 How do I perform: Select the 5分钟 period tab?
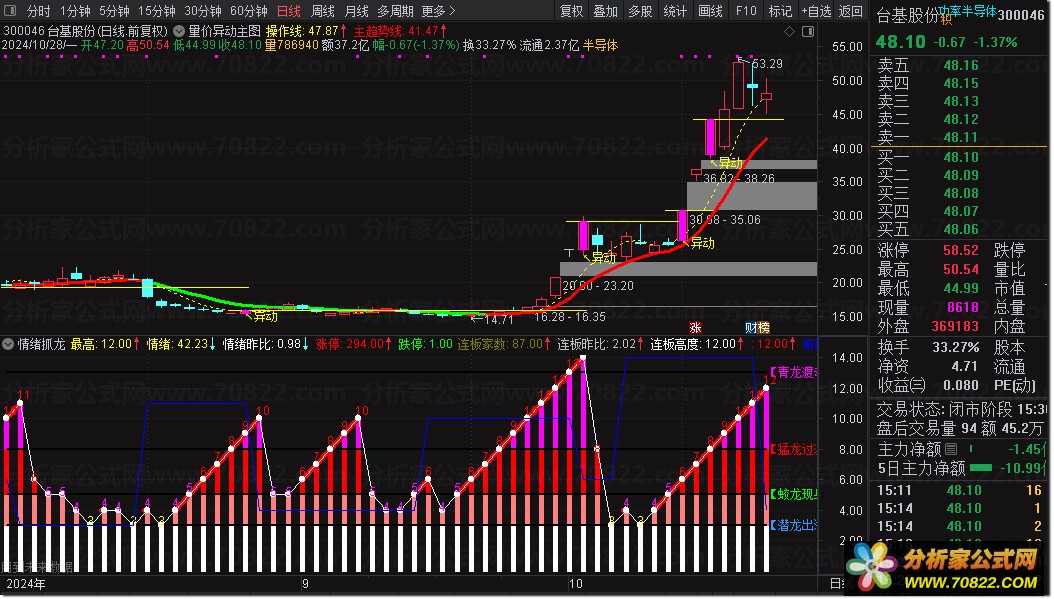point(114,11)
